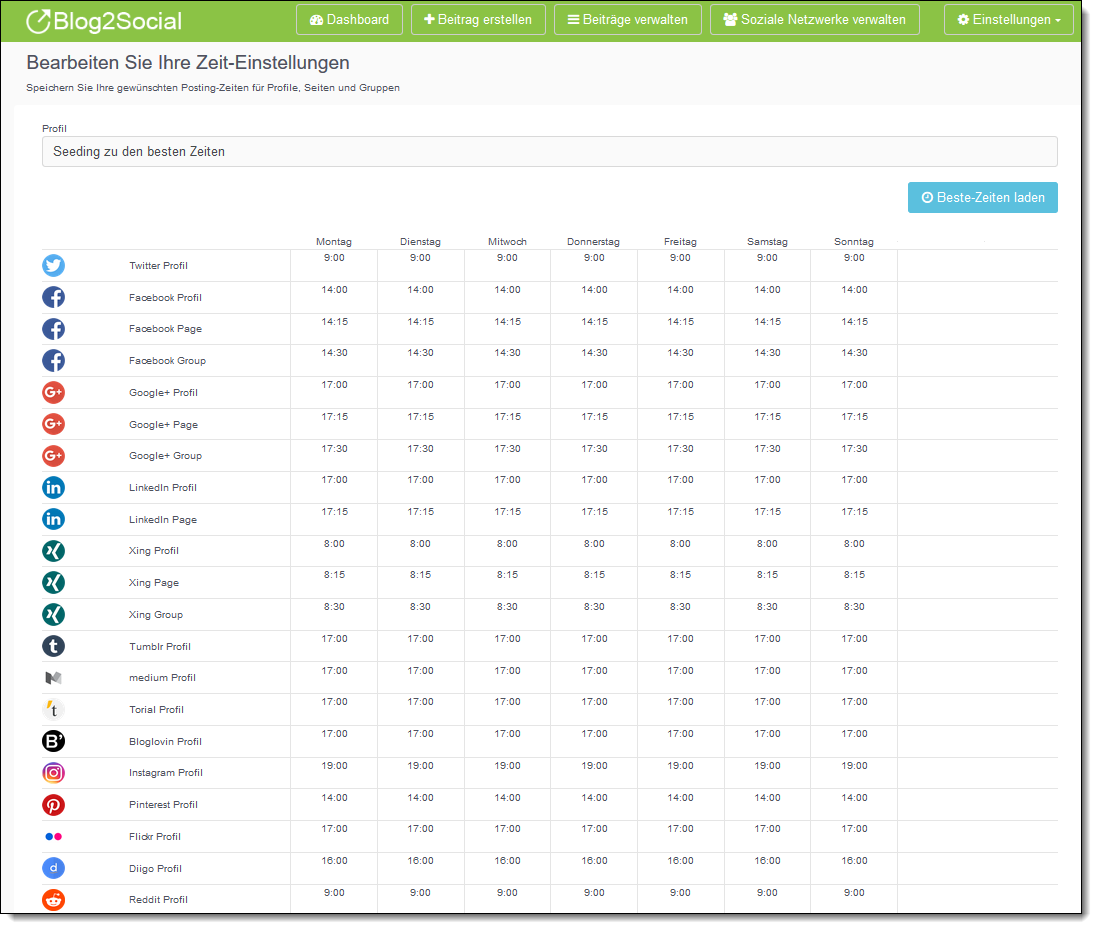Select Xing Page Dienstag 8:15 time
The image size is (1097, 929).
[420, 575]
